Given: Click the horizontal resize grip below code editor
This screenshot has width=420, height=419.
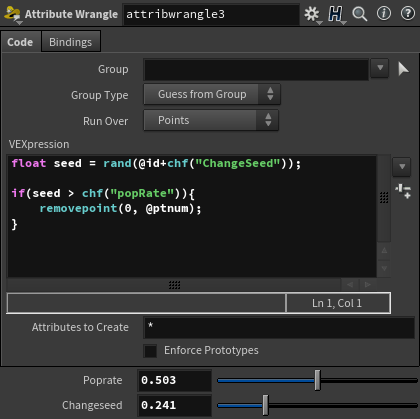Looking at the screenshot, I should [174, 285].
